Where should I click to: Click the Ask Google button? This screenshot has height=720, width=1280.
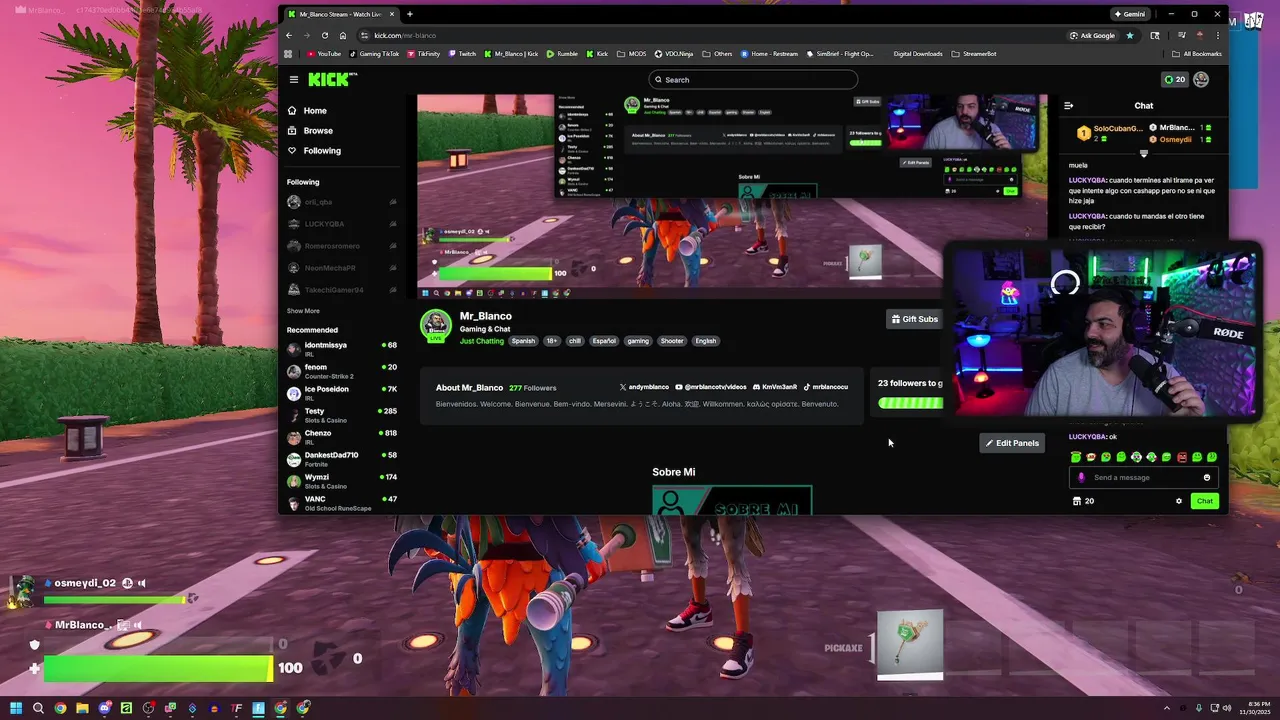pos(1092,35)
